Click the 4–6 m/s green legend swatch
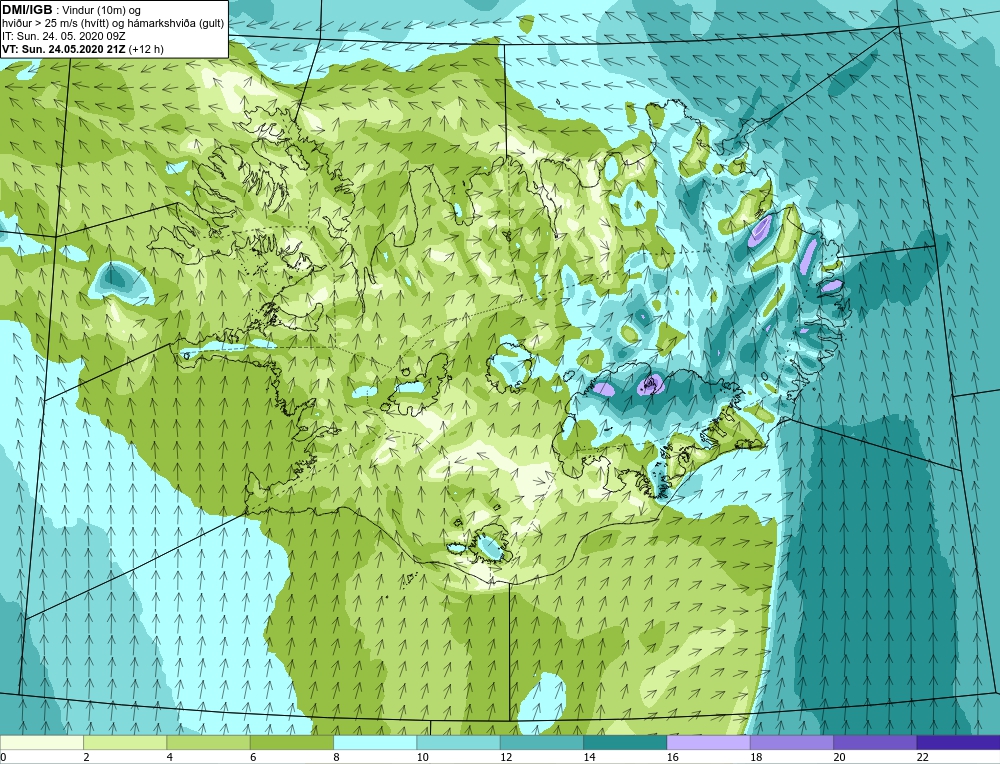Viewport: 1000px width, 764px height. [x=209, y=742]
